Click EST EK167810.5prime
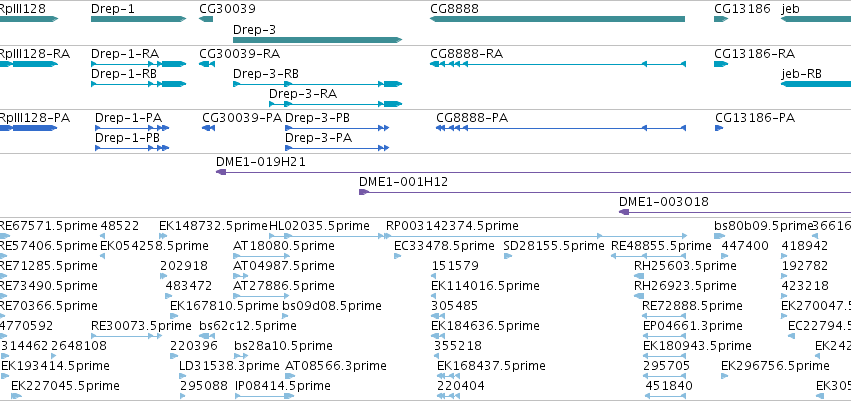This screenshot has width=851, height=401. (225, 306)
